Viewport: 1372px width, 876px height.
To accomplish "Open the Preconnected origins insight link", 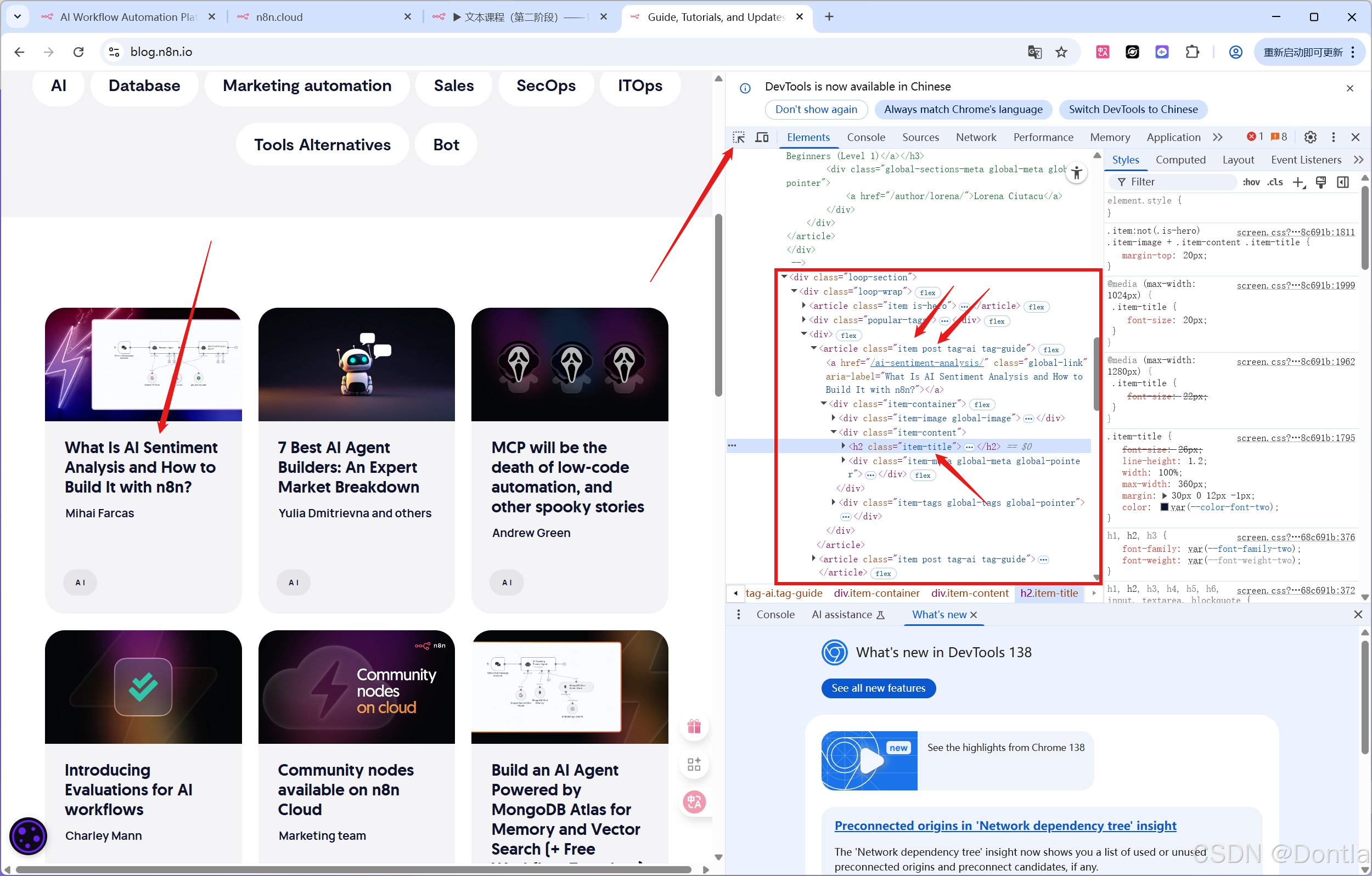I will (1005, 826).
